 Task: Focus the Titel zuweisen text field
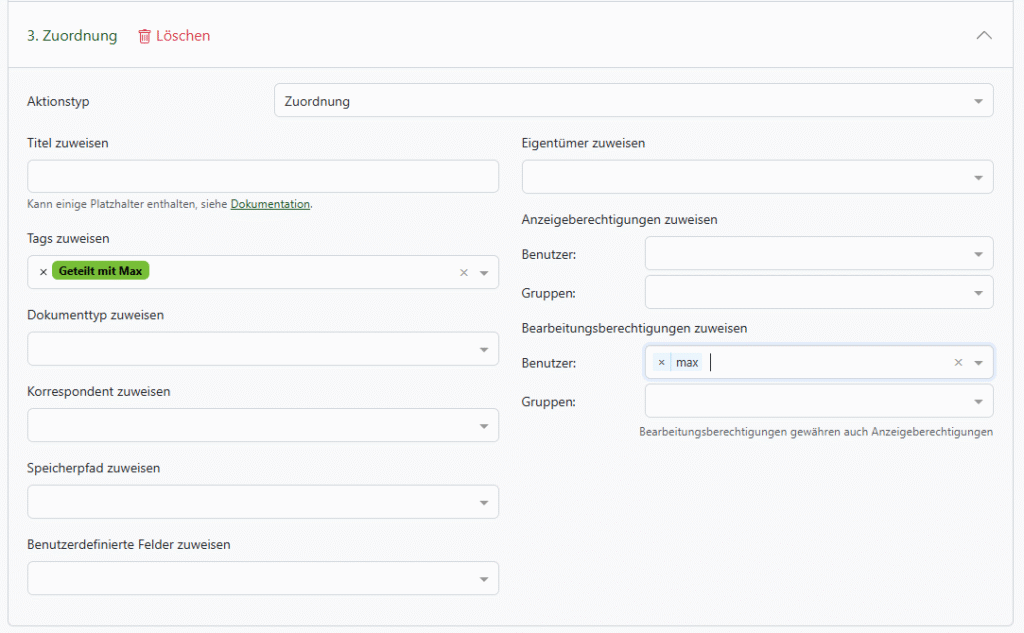click(262, 176)
